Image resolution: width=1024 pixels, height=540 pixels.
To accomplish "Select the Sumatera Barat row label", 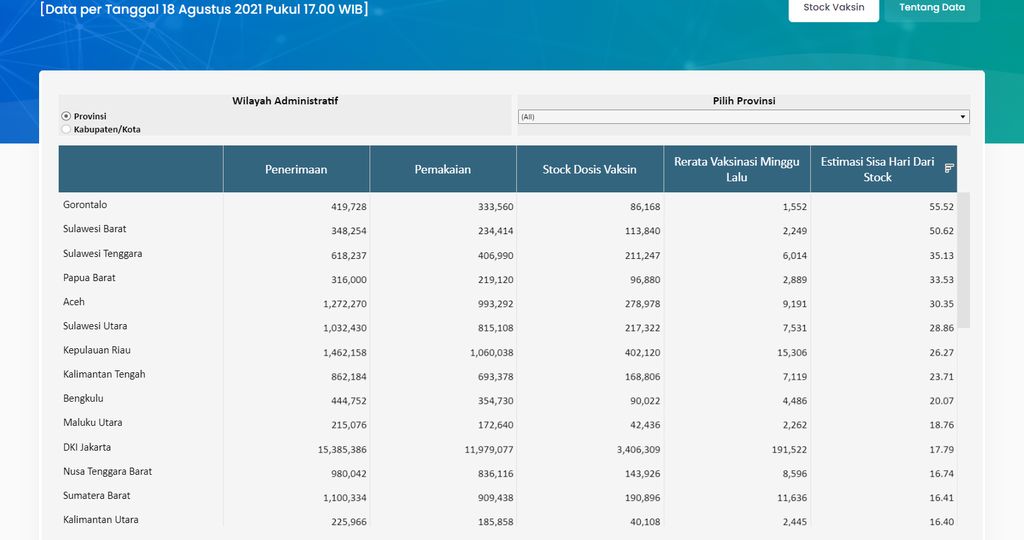I will [x=97, y=496].
